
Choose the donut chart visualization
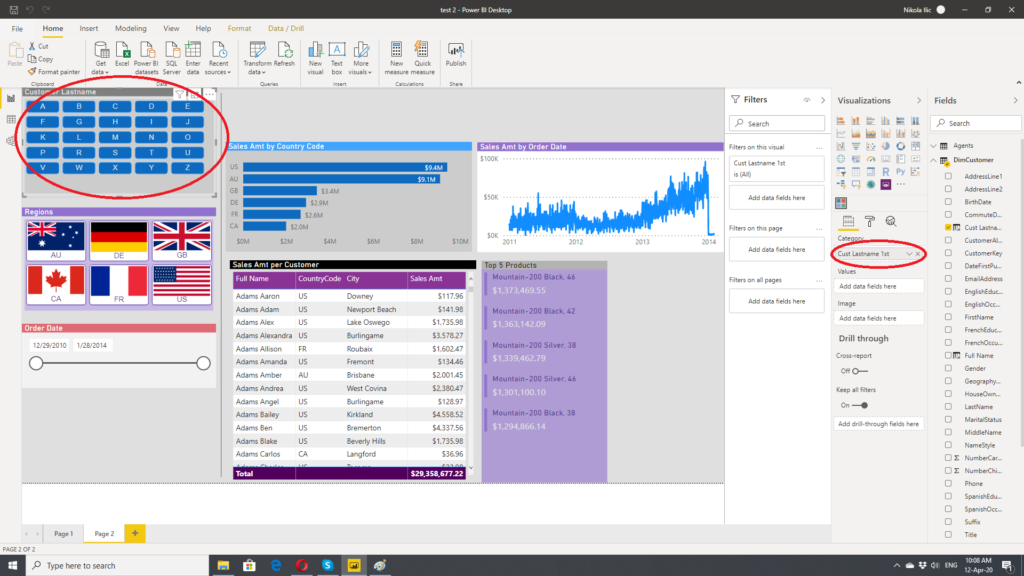coord(901,146)
